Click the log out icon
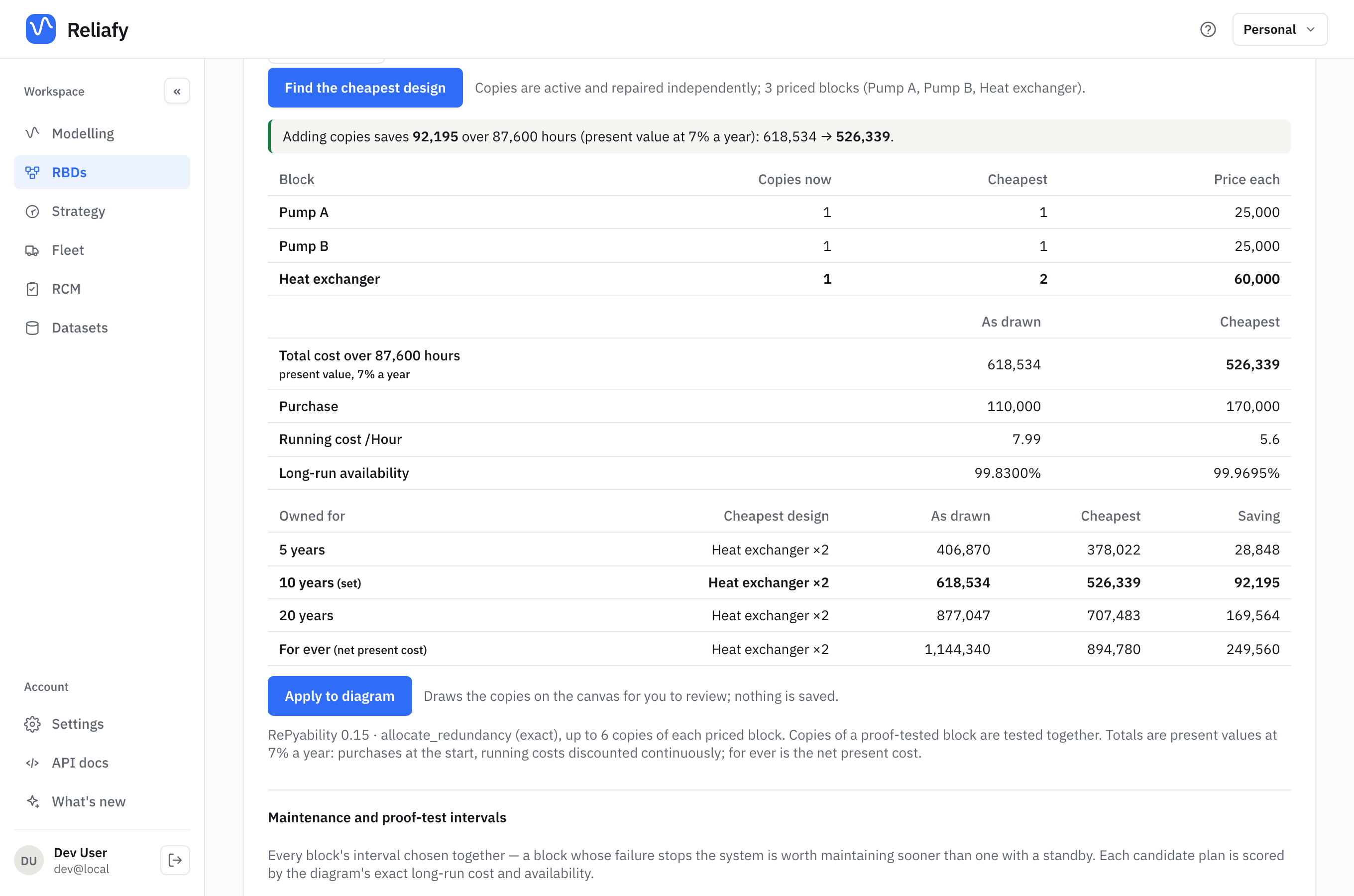The image size is (1354, 896). 175,860
